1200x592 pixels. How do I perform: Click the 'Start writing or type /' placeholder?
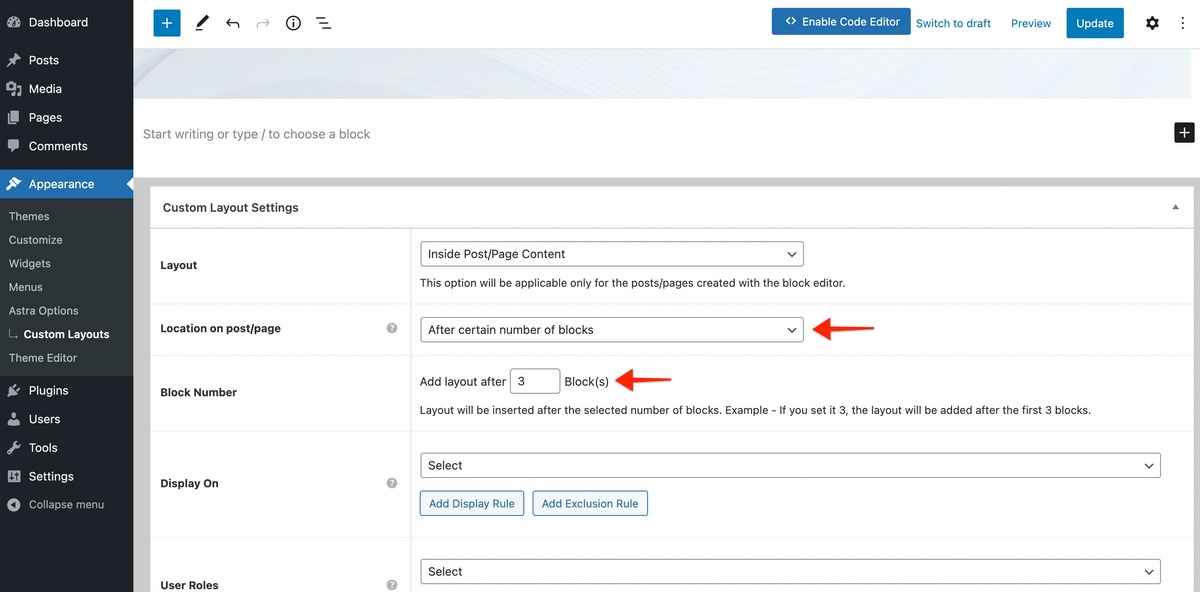coord(257,134)
